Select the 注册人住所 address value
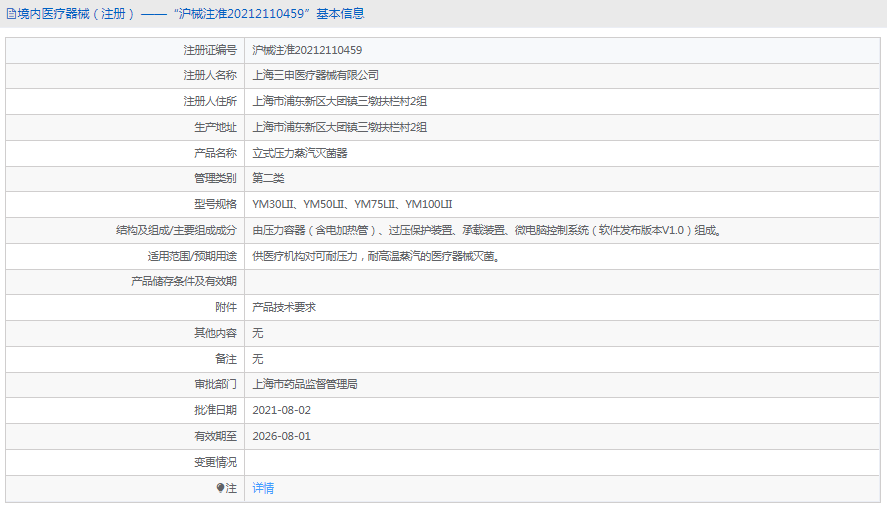 coord(339,101)
